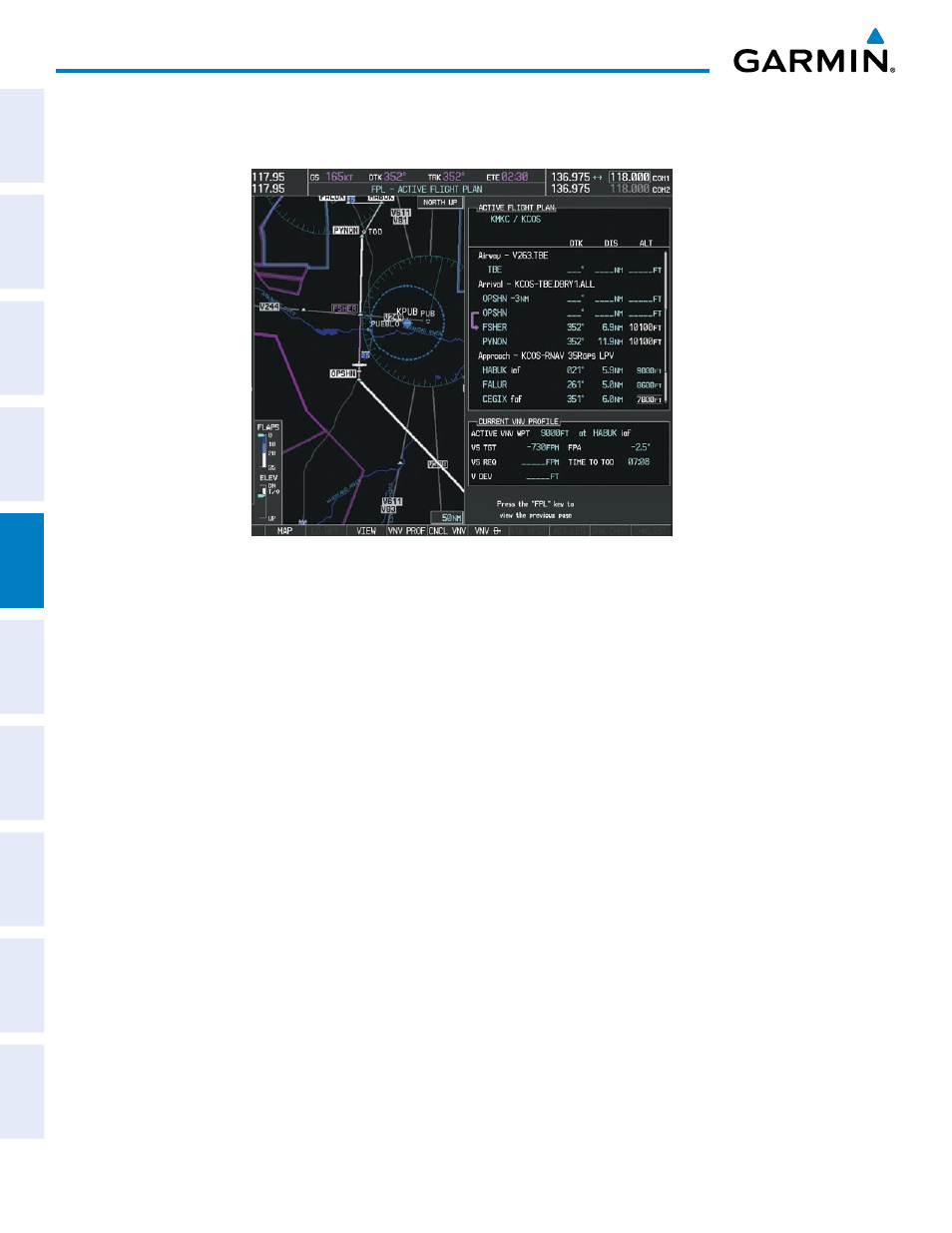This screenshot has width=952, height=1233.
Task: Click the DIS column header
Action: point(611,243)
